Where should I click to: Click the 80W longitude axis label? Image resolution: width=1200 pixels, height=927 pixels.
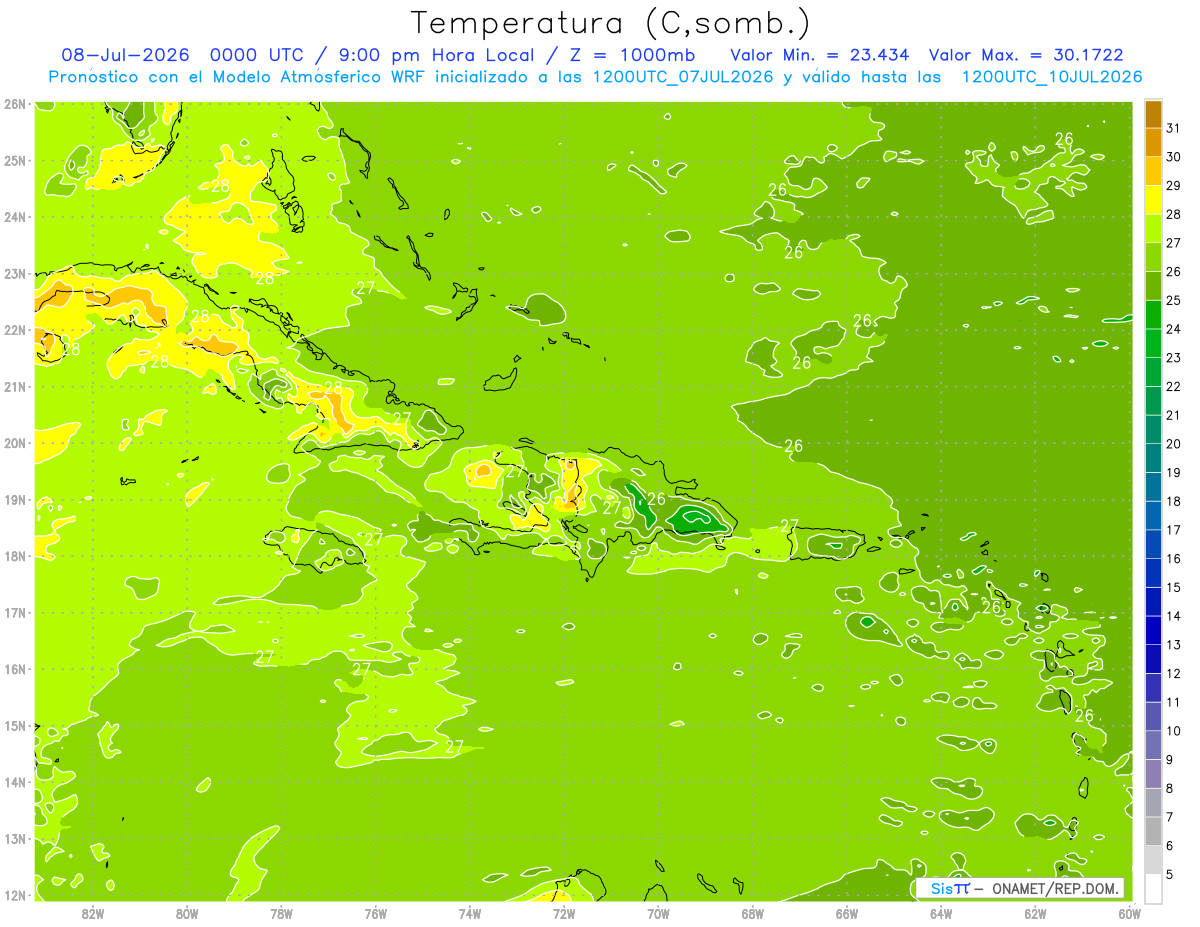[x=187, y=913]
